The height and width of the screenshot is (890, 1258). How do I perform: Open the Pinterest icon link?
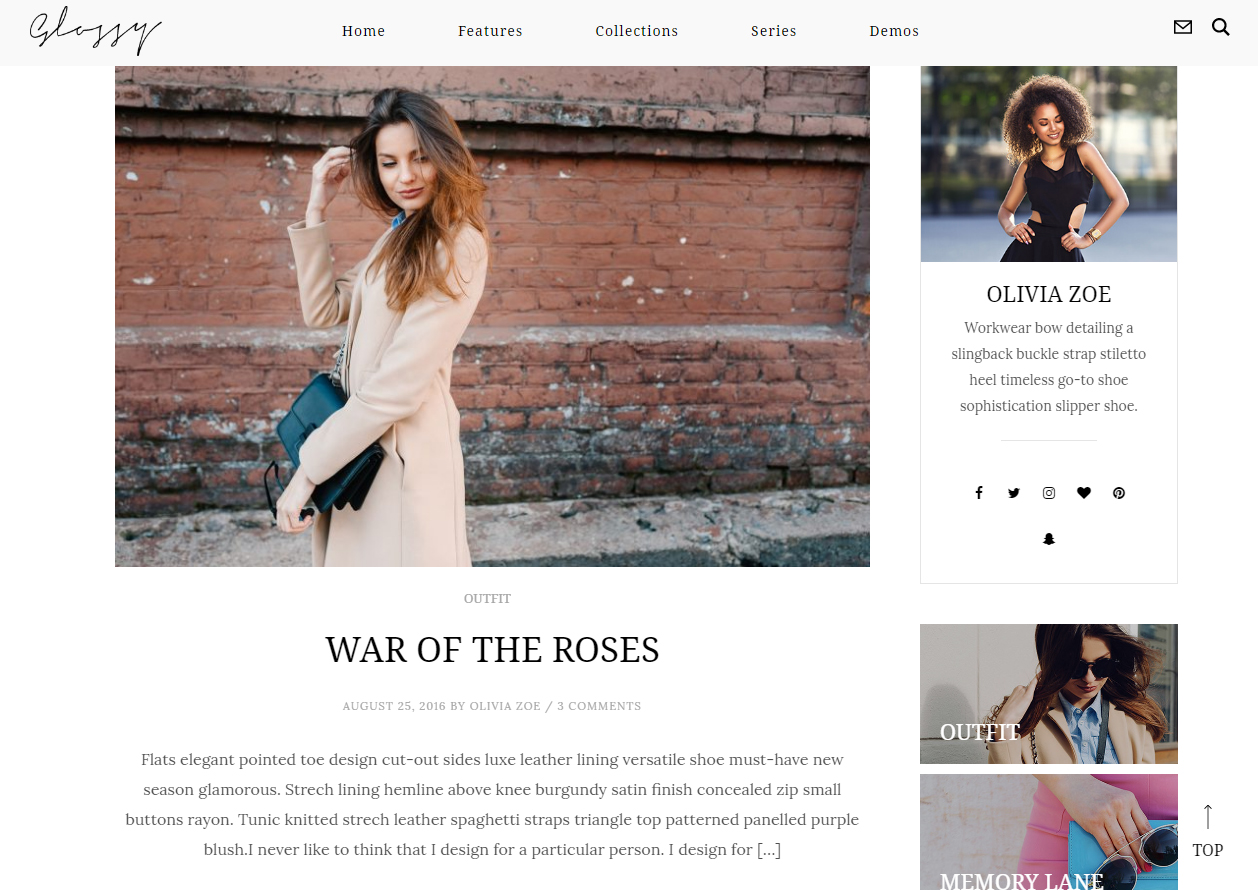[x=1119, y=493]
